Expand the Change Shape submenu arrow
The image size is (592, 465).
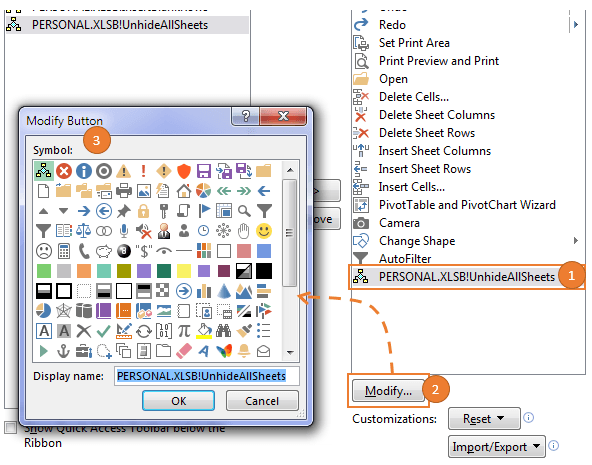coord(576,241)
